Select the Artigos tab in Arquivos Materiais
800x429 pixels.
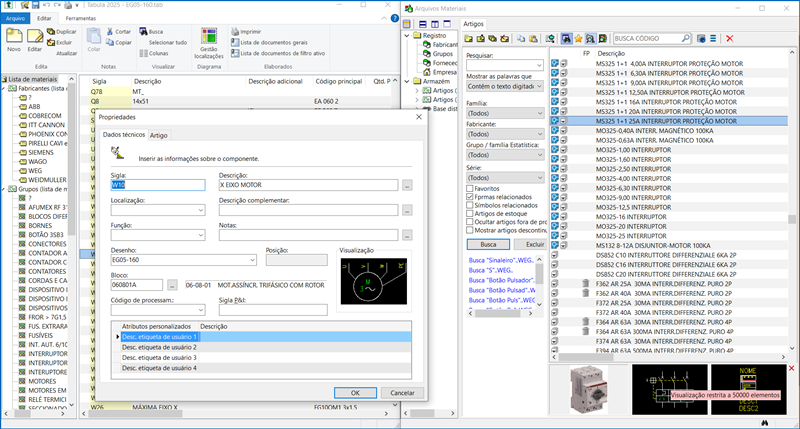(473, 24)
